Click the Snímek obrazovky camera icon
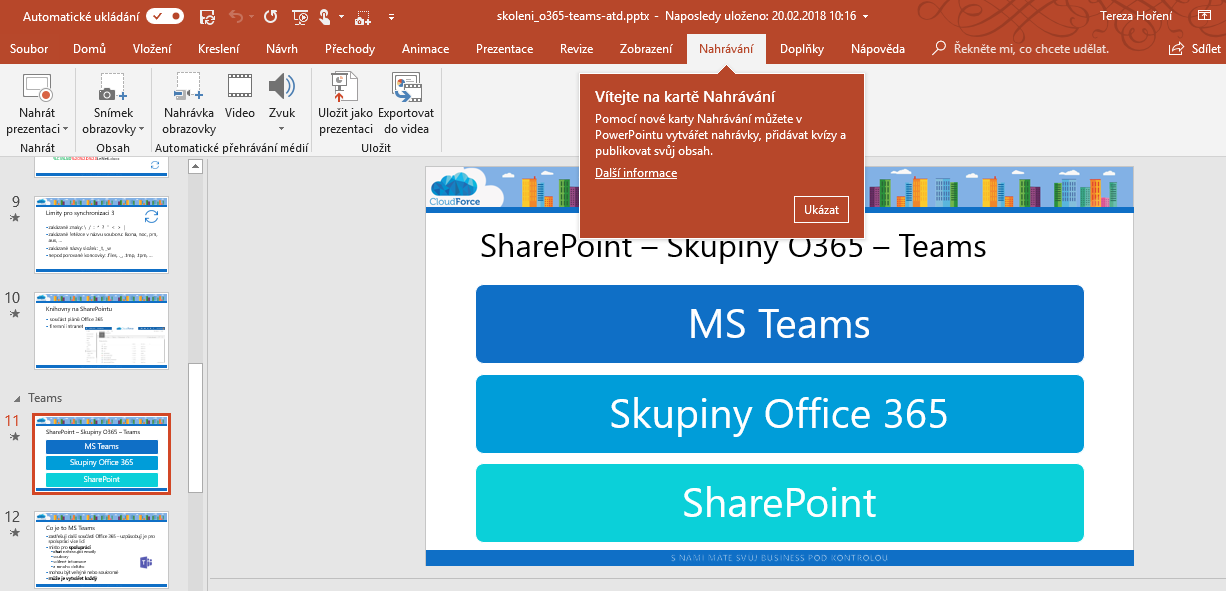Screen dimensions: 1226x591 [112, 88]
